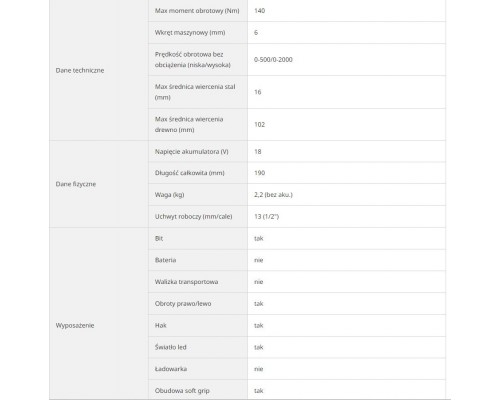Click the Wyposażenie category cell
Screen dimensions: 500x400
pos(99,314)
